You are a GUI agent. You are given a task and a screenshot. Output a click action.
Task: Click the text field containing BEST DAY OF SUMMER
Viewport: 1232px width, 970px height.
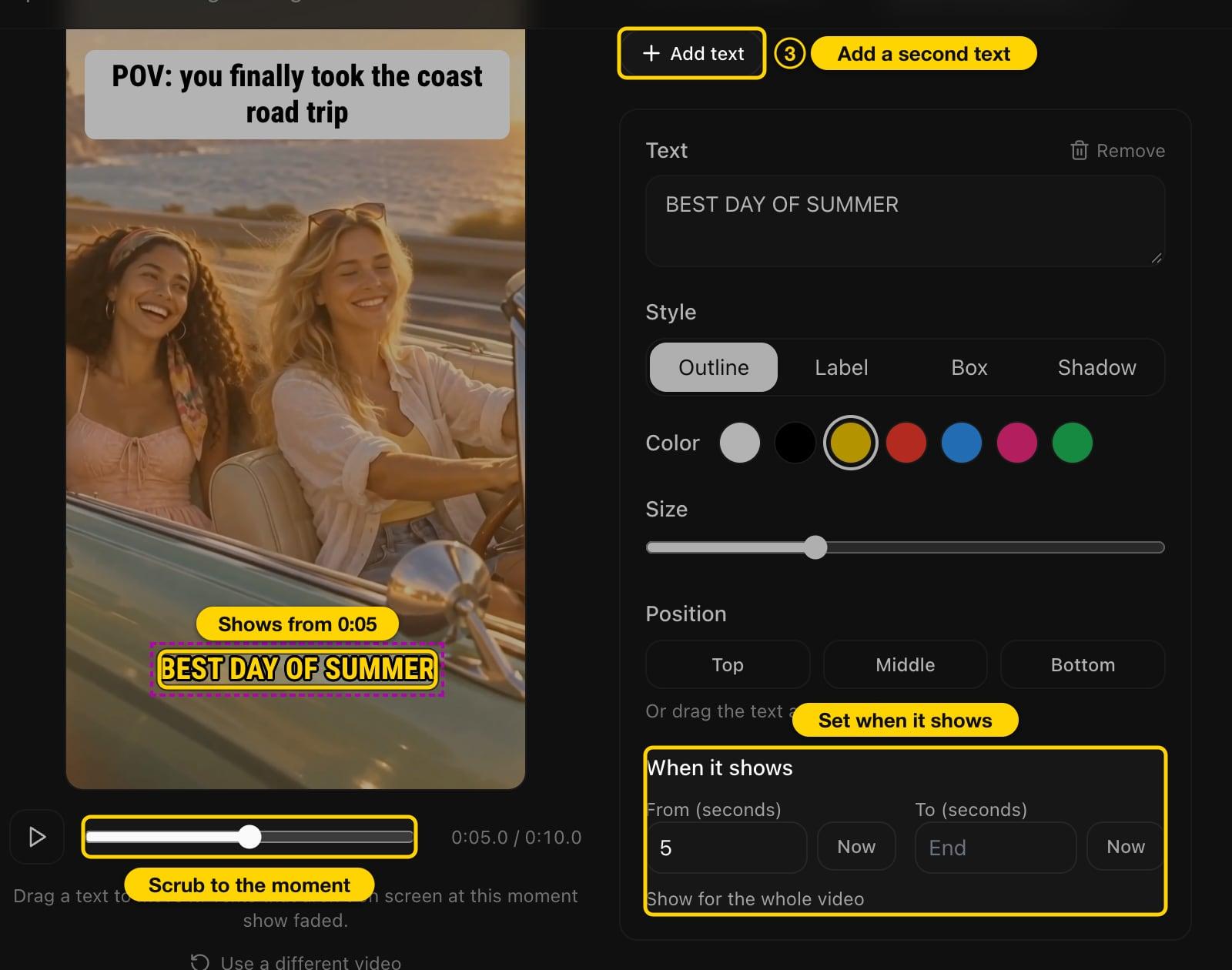(905, 221)
